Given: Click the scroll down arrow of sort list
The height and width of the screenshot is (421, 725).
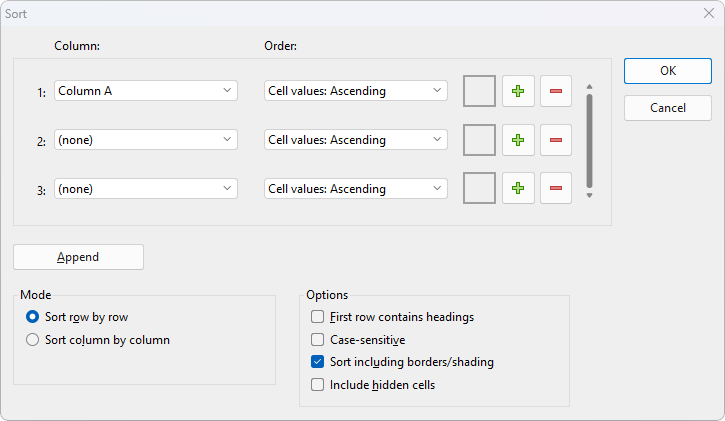Looking at the screenshot, I should 590,195.
